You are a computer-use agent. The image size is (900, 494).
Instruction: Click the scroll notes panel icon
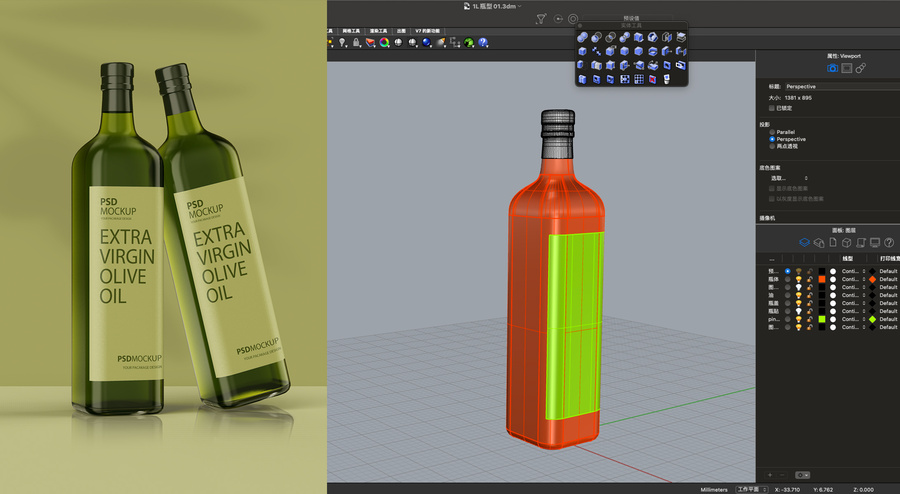click(860, 243)
